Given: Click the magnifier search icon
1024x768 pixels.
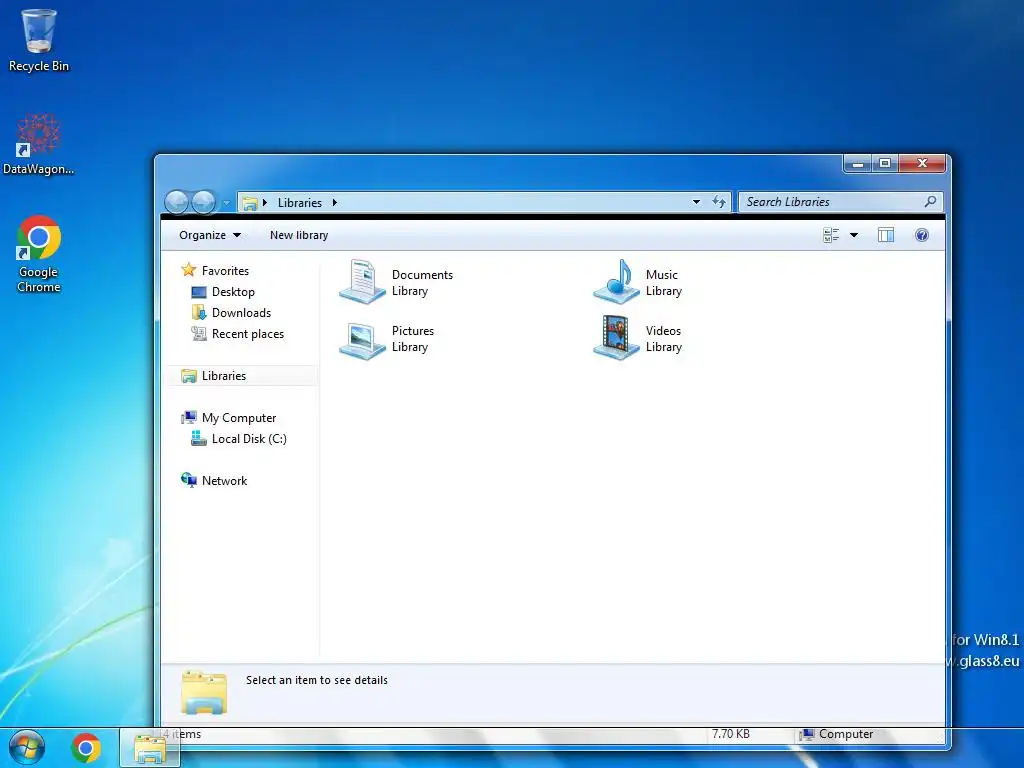Looking at the screenshot, I should pos(931,202).
